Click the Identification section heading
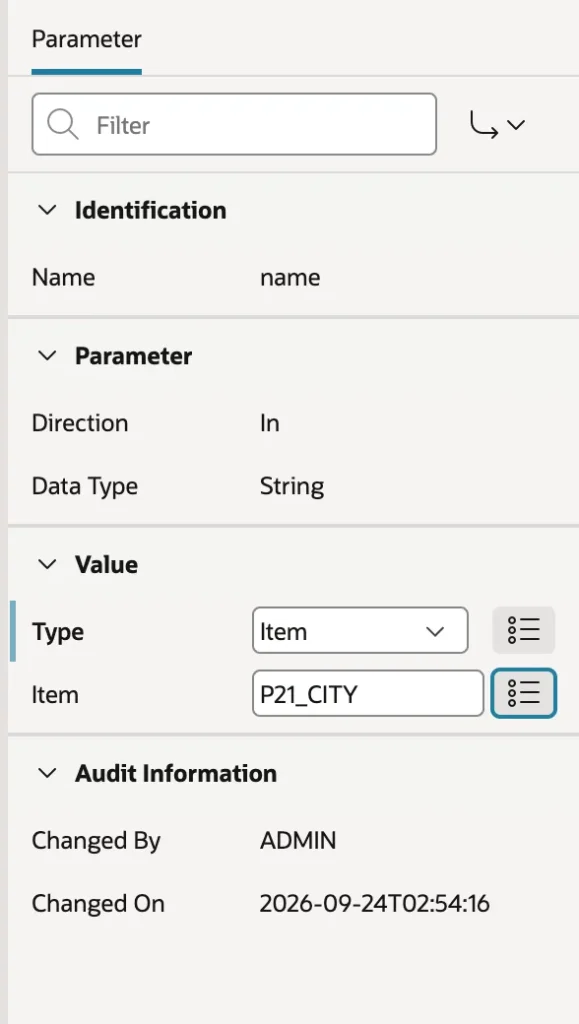The image size is (579, 1024). pos(151,210)
